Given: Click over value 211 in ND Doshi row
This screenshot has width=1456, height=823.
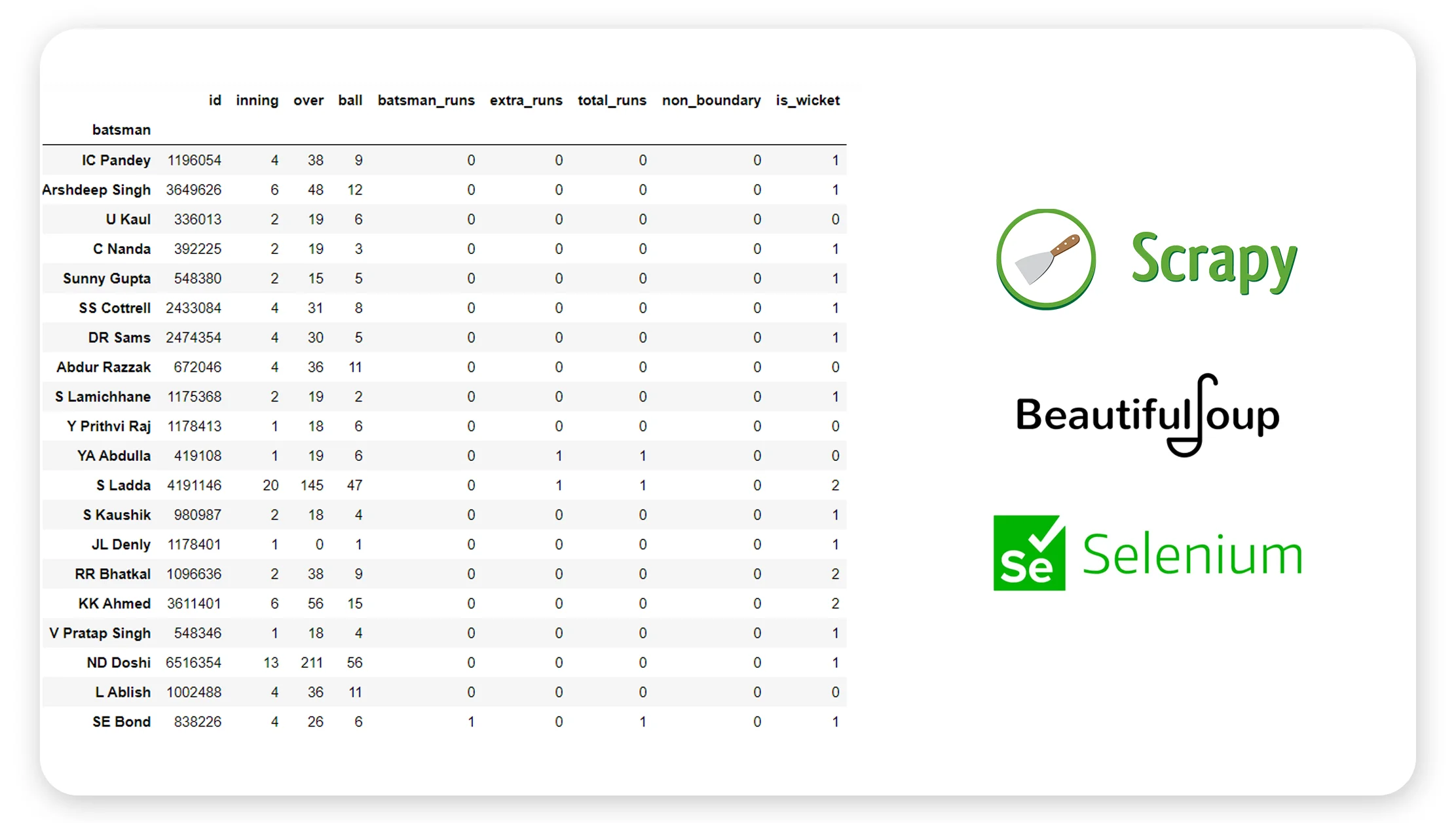Looking at the screenshot, I should (312, 663).
